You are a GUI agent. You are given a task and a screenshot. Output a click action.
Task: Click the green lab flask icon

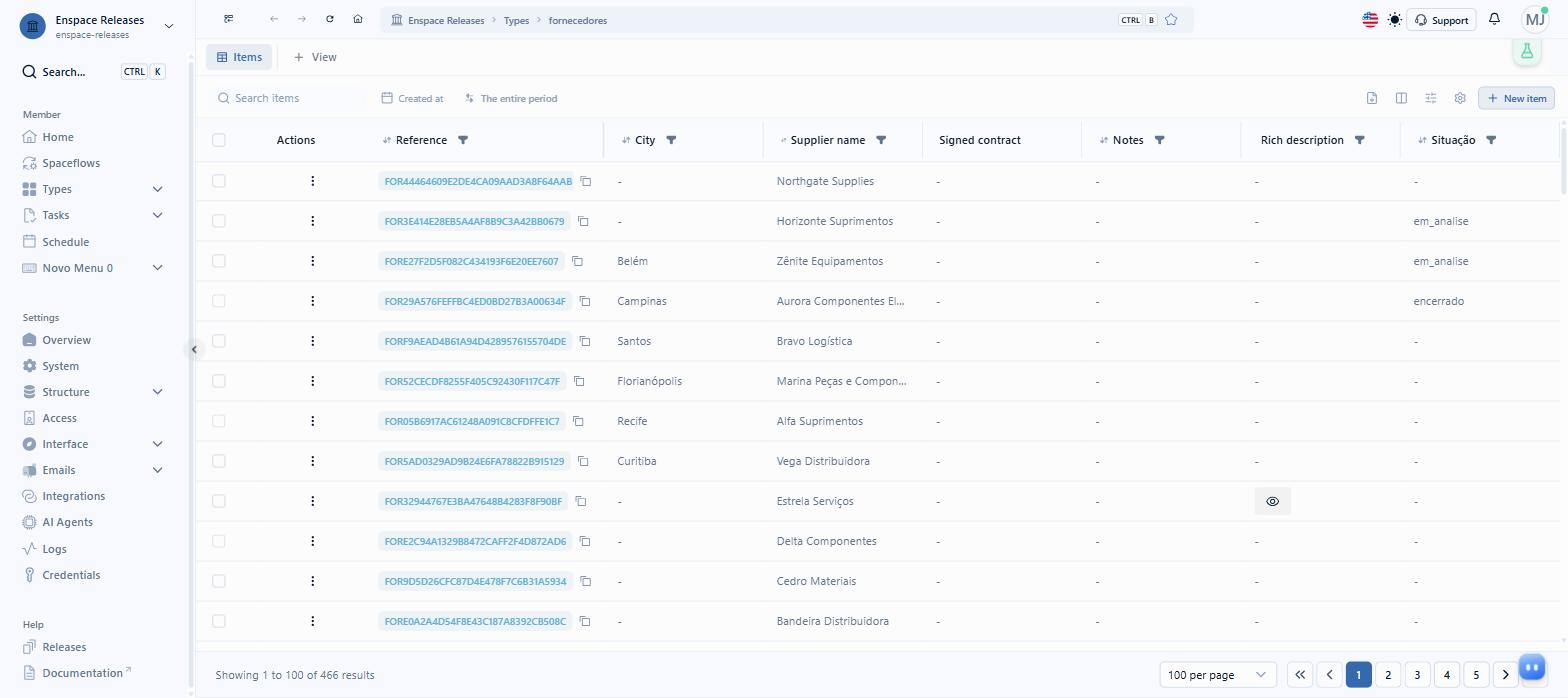(x=1527, y=51)
